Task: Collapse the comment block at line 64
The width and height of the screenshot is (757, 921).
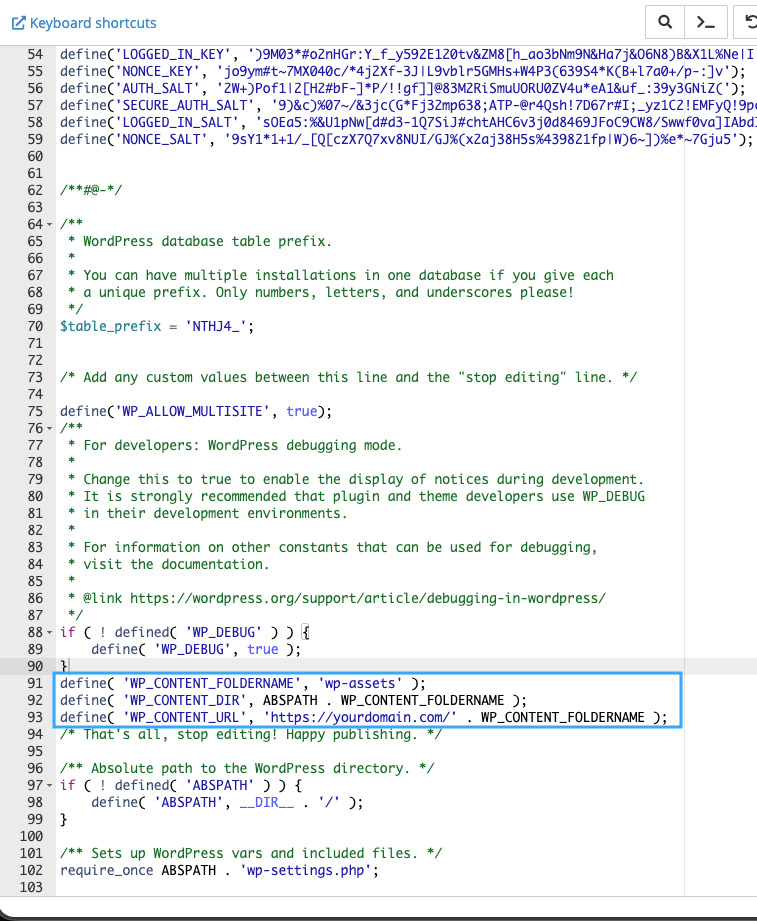Action: click(x=50, y=224)
